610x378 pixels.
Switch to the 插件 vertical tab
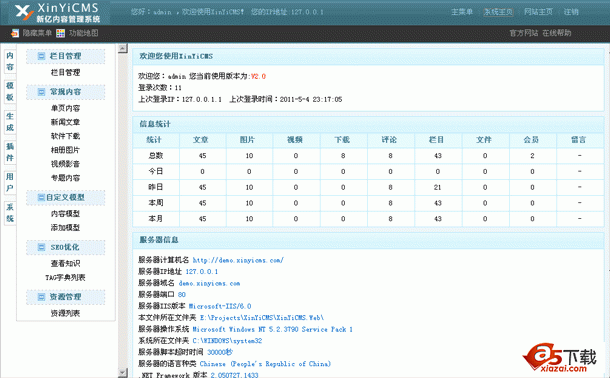pos(10,152)
